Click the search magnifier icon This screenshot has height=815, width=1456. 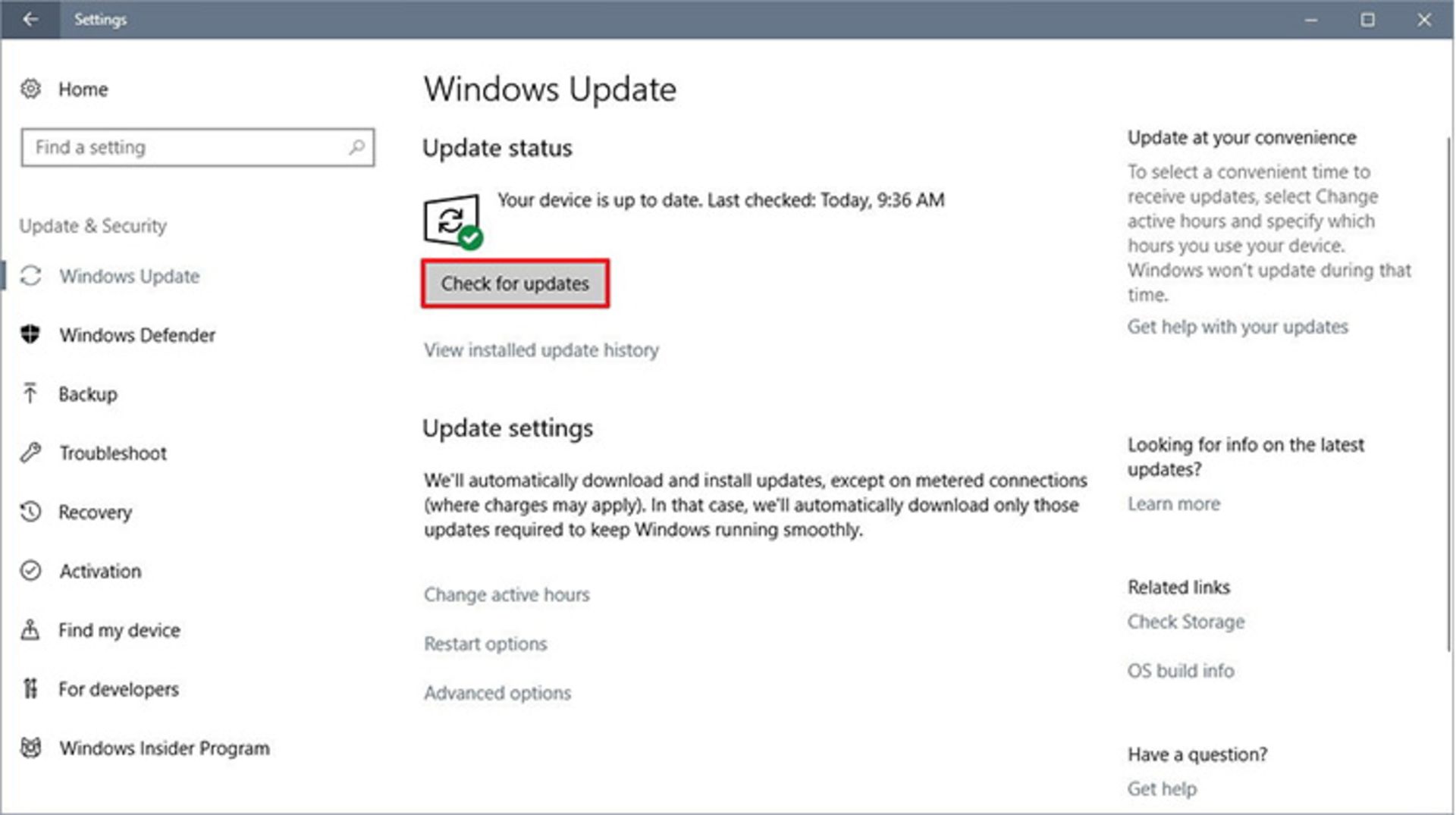(356, 147)
